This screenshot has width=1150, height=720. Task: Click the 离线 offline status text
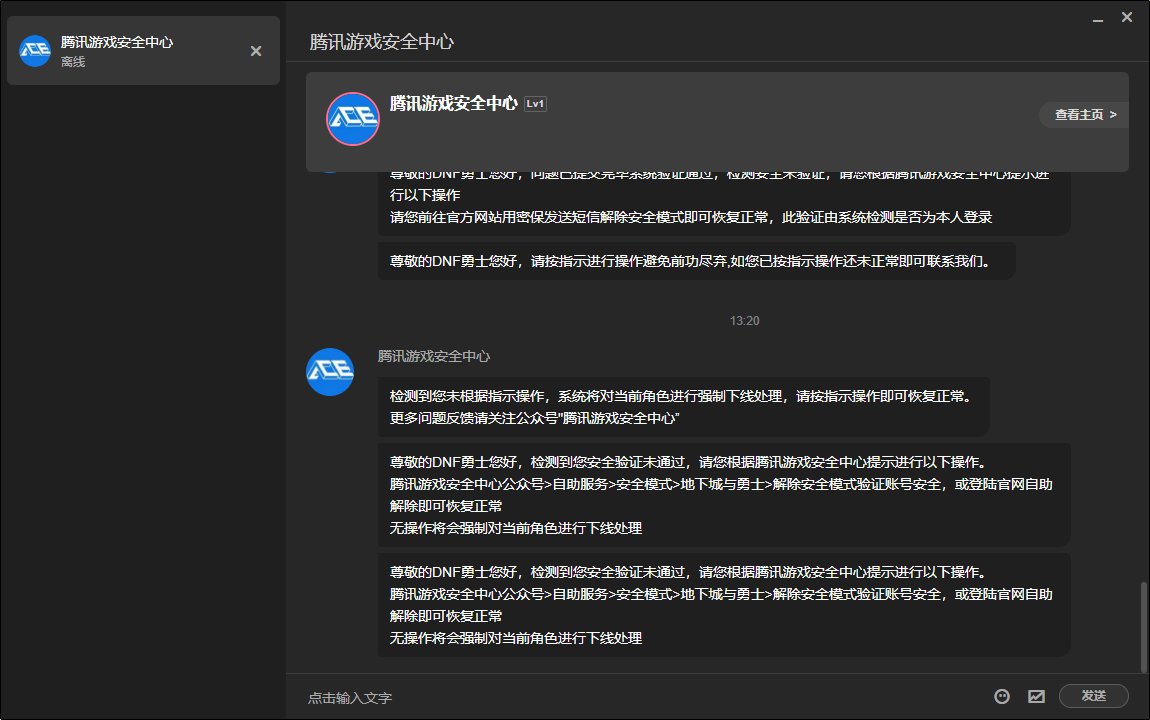[x=73, y=62]
